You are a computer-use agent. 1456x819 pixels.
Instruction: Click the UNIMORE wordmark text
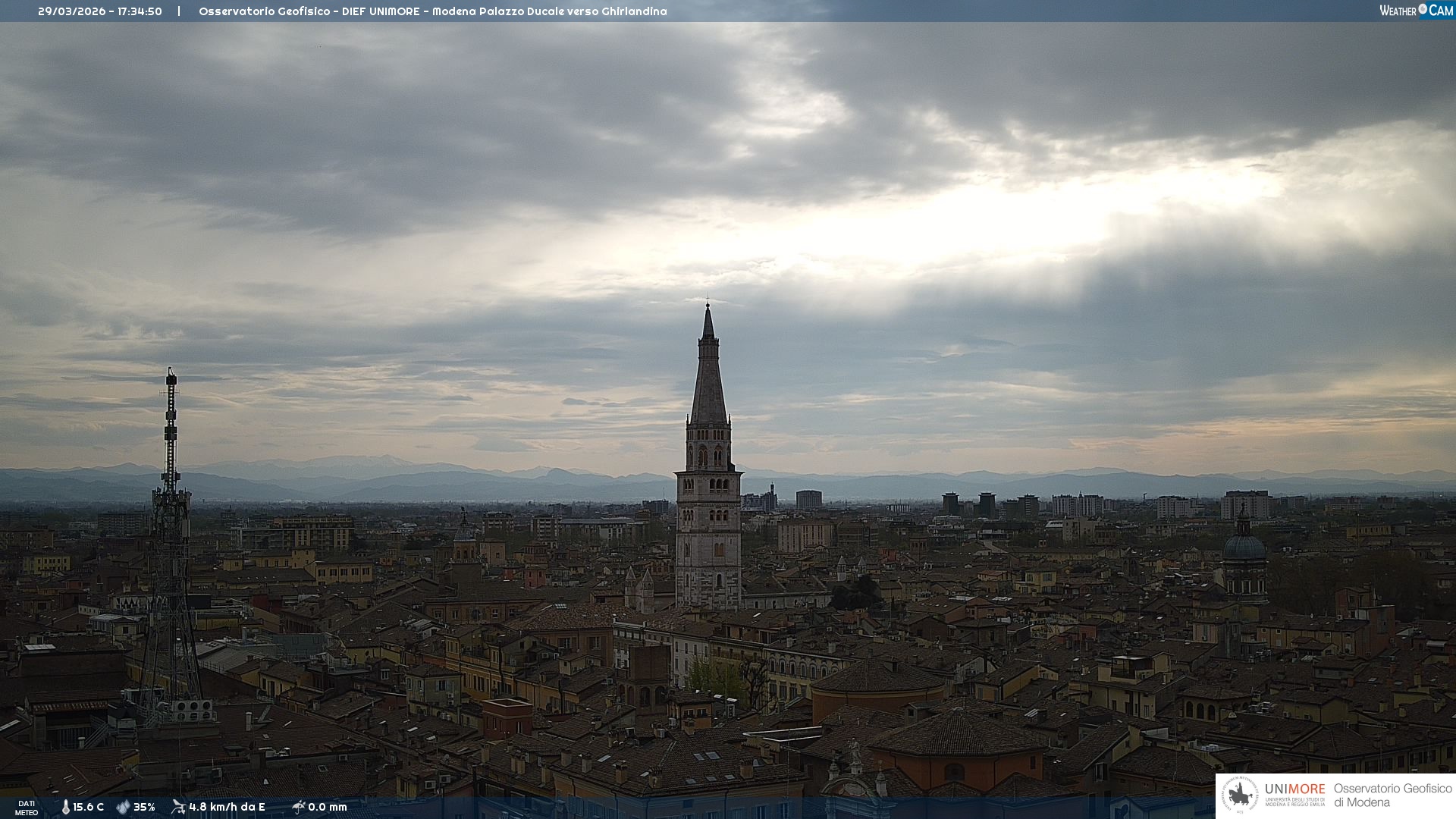point(1294,789)
